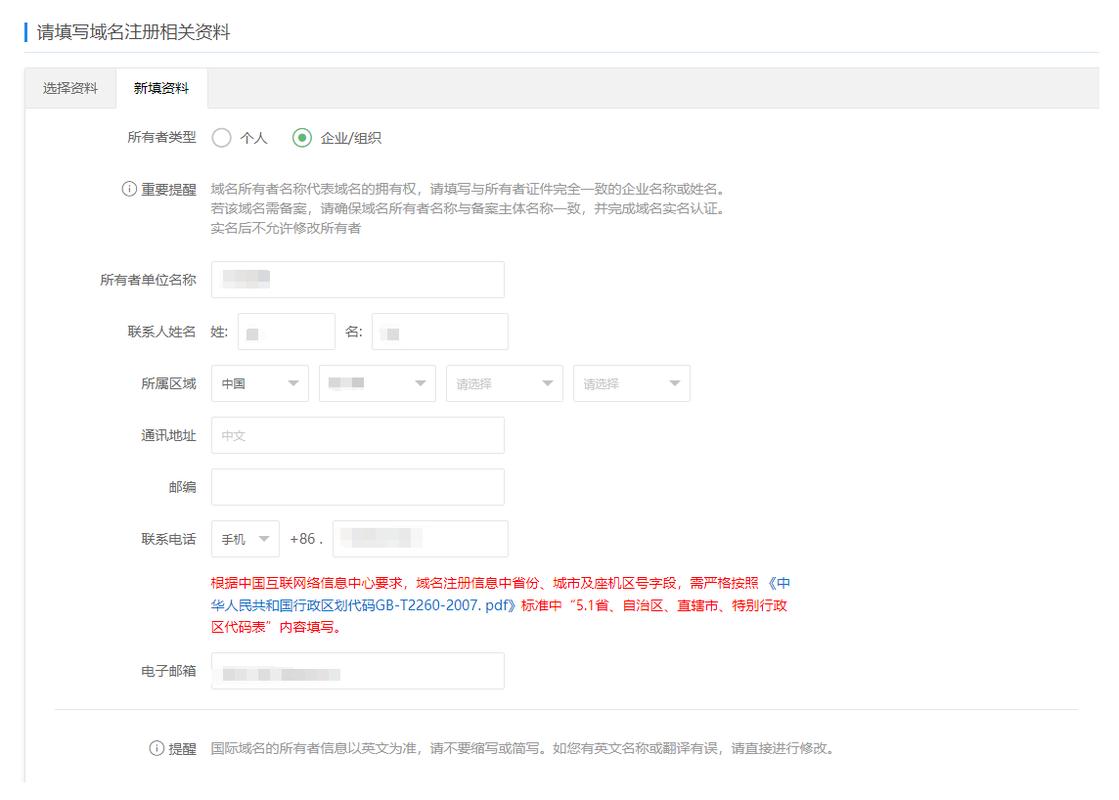This screenshot has height=800, width=1119.
Task: Select the 企业/组织 owner type radio button
Action: (x=302, y=138)
